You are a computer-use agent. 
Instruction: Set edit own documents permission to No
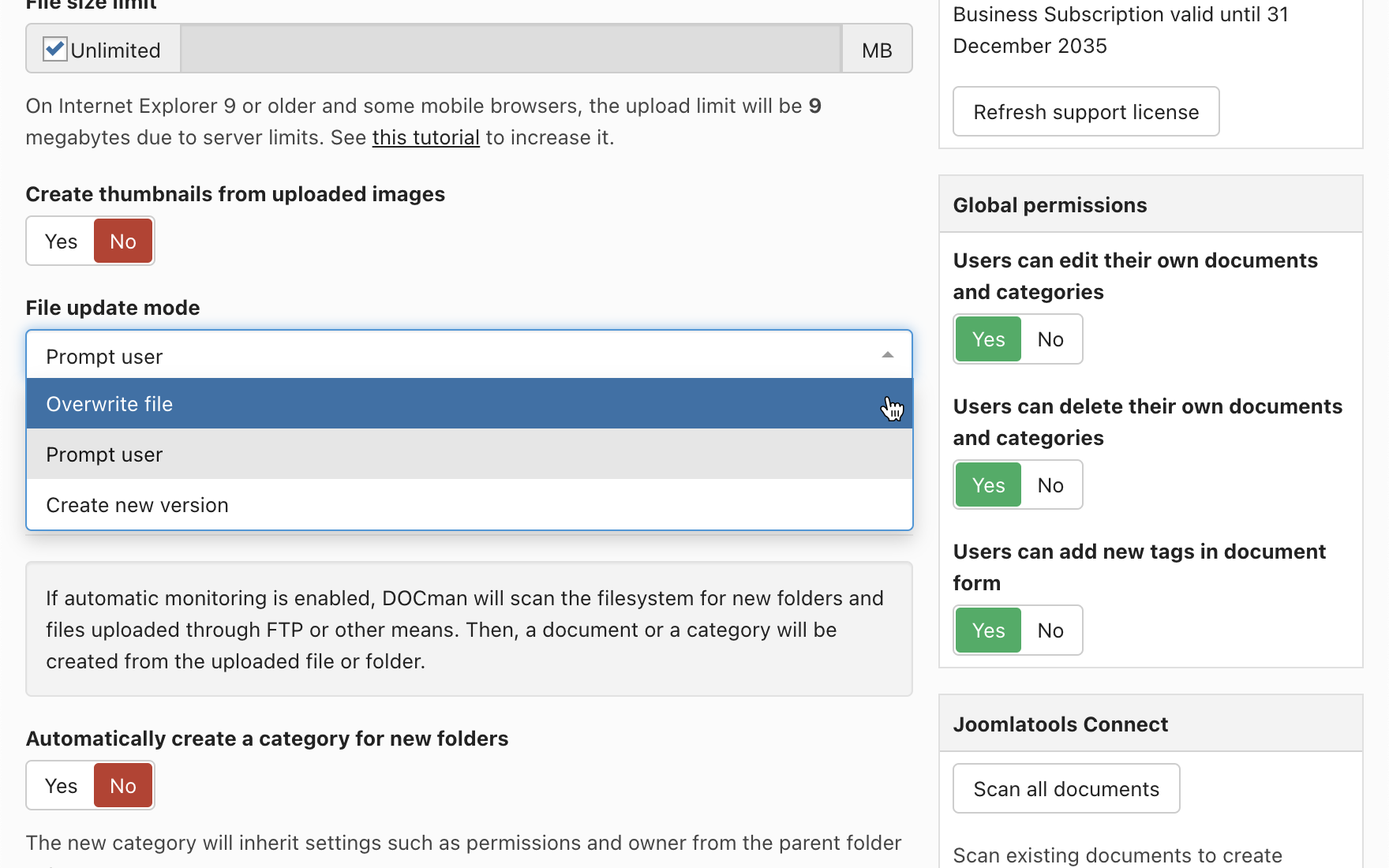(x=1050, y=339)
